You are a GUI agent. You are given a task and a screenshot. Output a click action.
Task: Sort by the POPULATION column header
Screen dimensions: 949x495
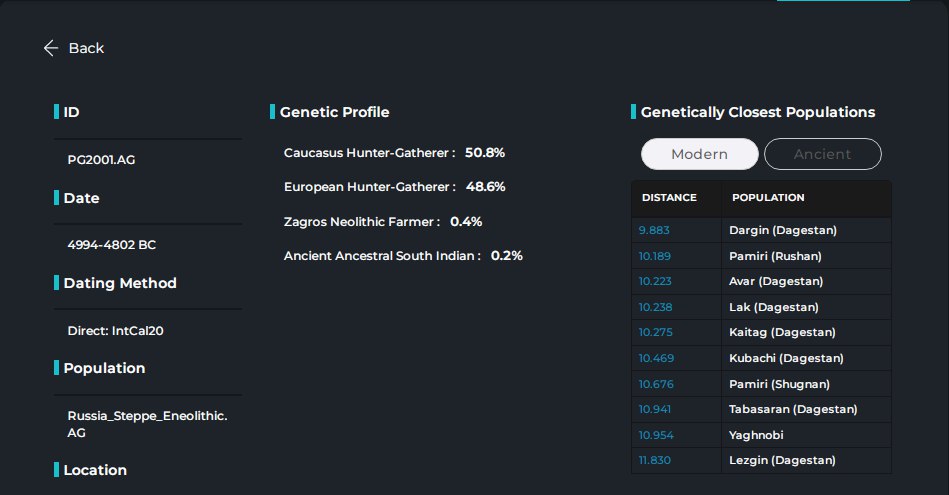(x=768, y=198)
